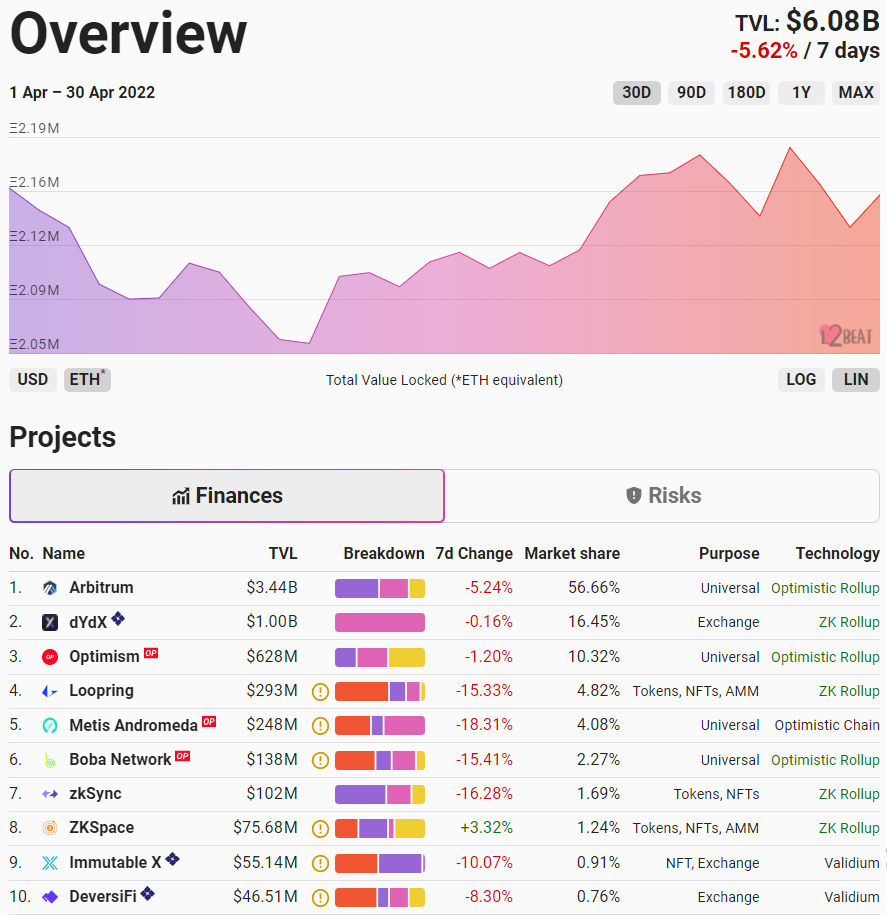Click warning icon next to ZKSpace breakdown
This screenshot has width=887, height=915.
point(320,828)
